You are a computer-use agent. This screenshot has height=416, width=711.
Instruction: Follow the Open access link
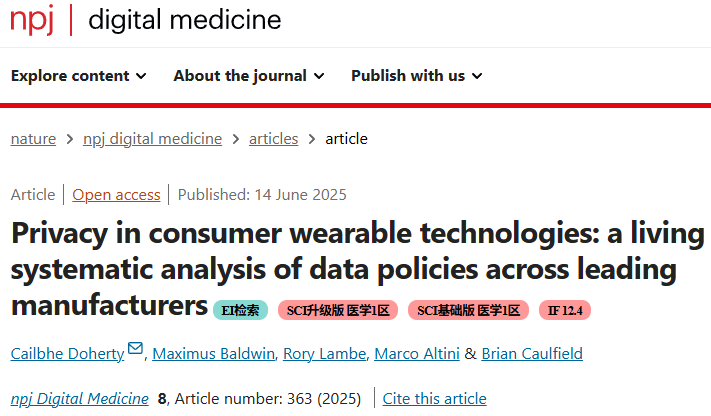[116, 195]
